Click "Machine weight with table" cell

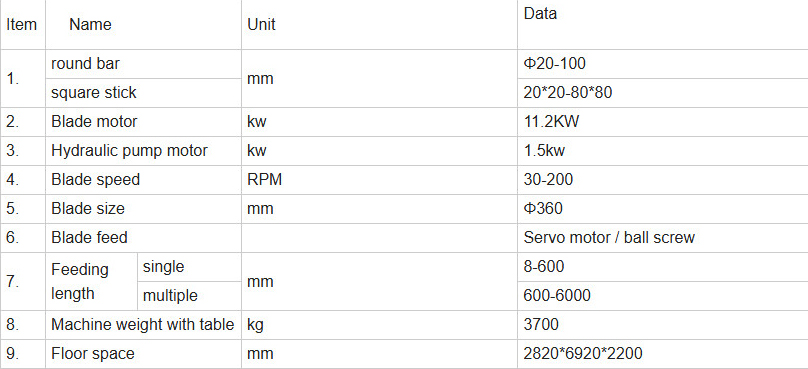[143, 325]
